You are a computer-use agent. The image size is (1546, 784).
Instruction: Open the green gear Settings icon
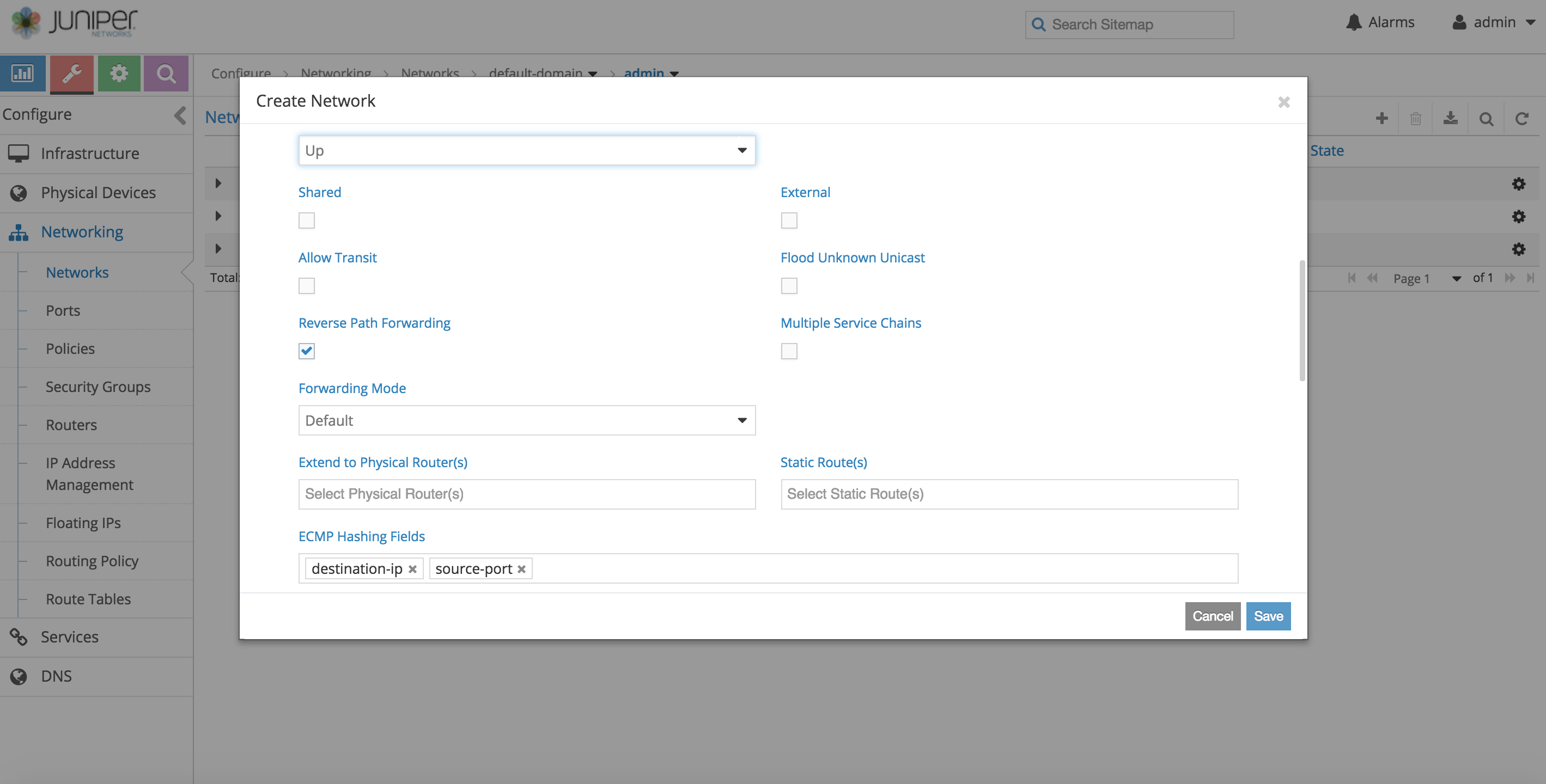point(119,73)
